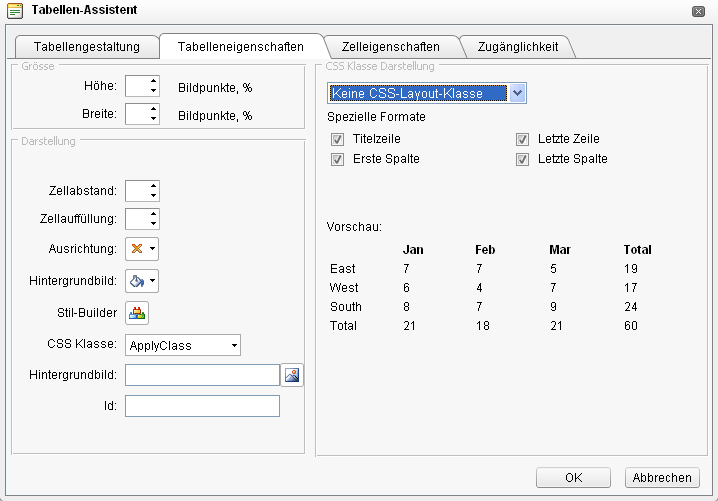Uncheck the Letzte Zeile checkbox
718x501 pixels.
tap(522, 139)
